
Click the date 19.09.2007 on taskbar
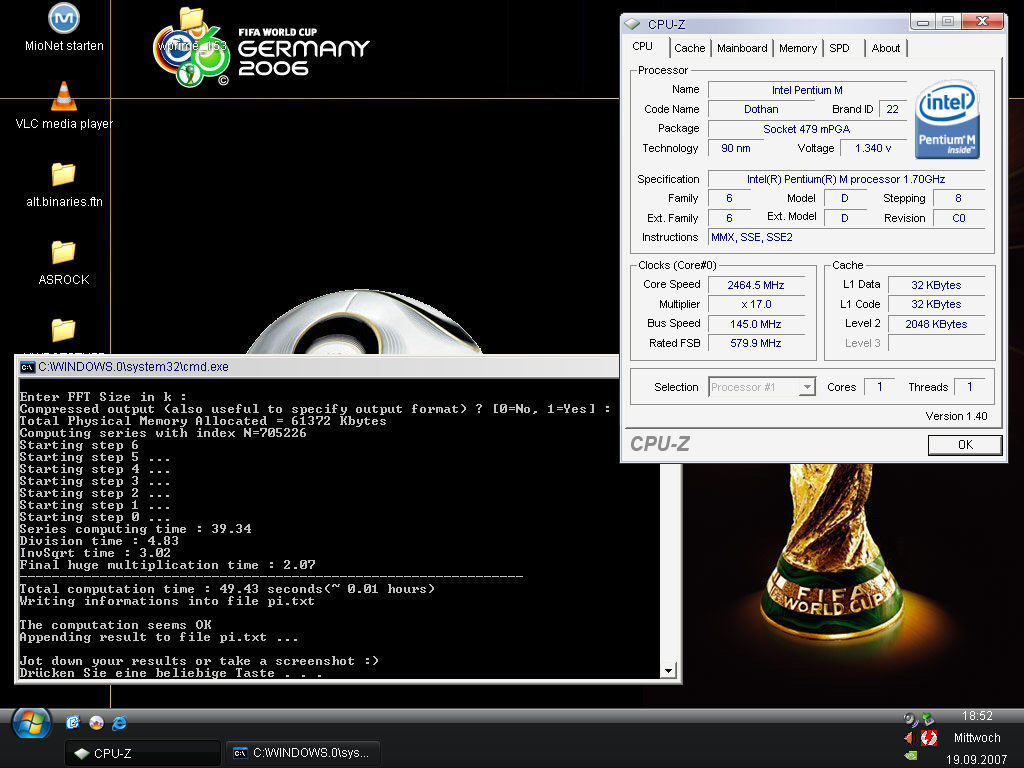[977, 760]
